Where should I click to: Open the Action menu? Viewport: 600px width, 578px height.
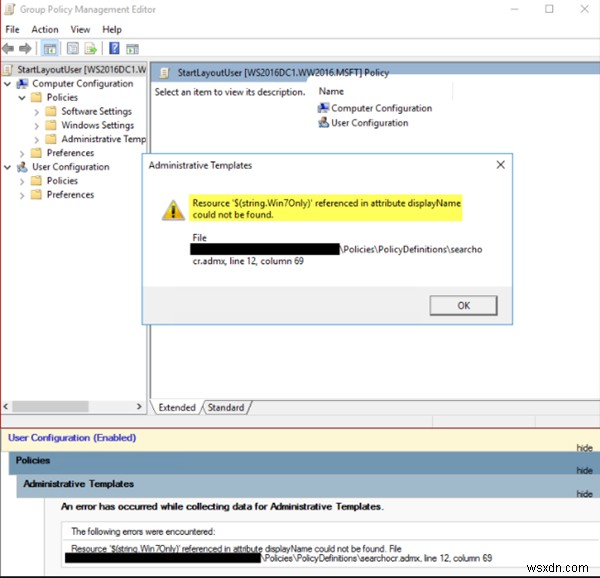[x=45, y=29]
